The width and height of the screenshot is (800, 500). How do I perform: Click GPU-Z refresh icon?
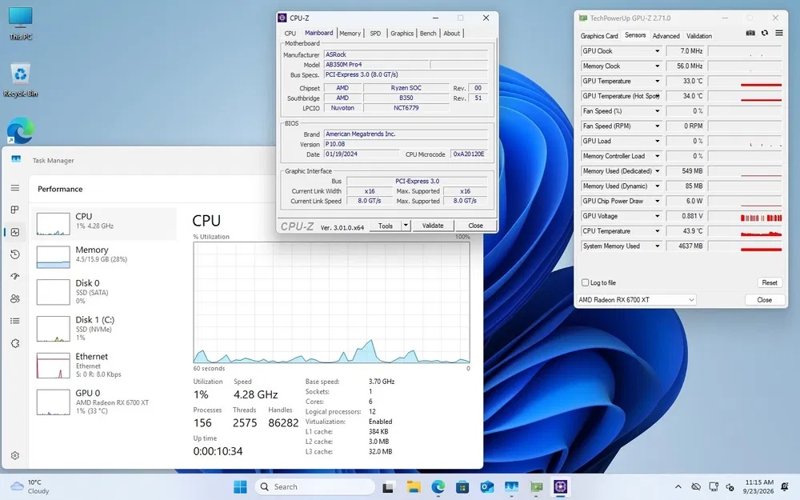pyautogui.click(x=764, y=33)
